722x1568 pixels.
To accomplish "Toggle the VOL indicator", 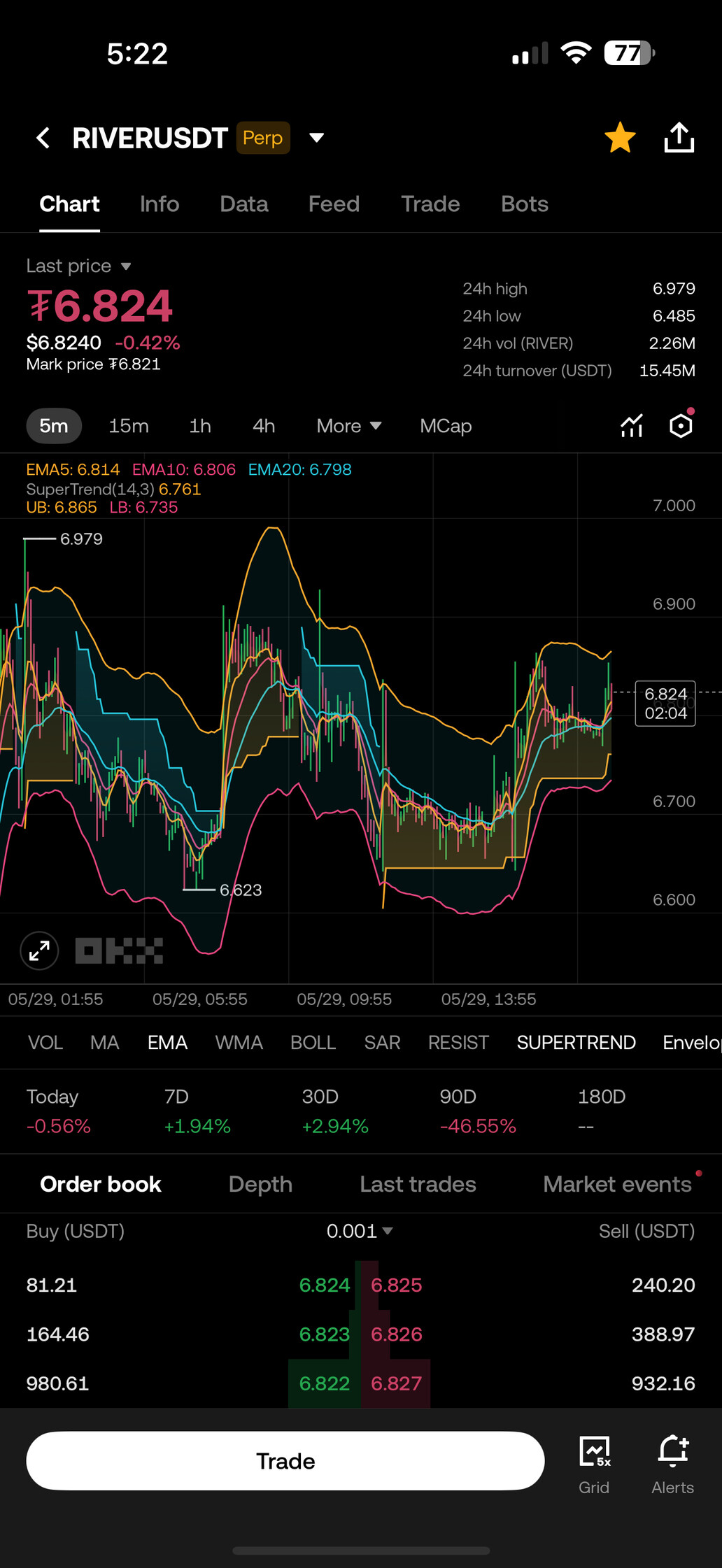I will click(x=45, y=1042).
